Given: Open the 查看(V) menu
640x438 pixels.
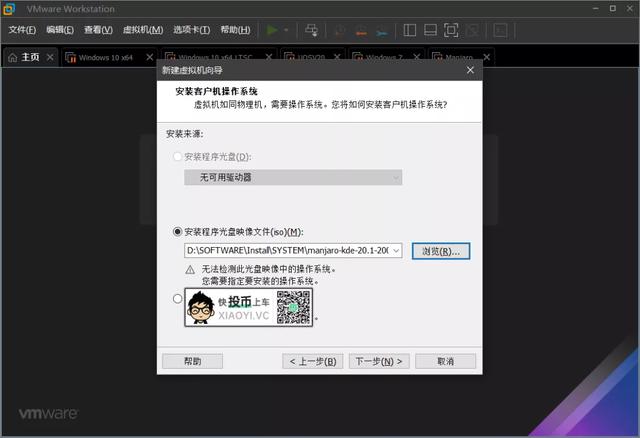Looking at the screenshot, I should pyautogui.click(x=98, y=30).
